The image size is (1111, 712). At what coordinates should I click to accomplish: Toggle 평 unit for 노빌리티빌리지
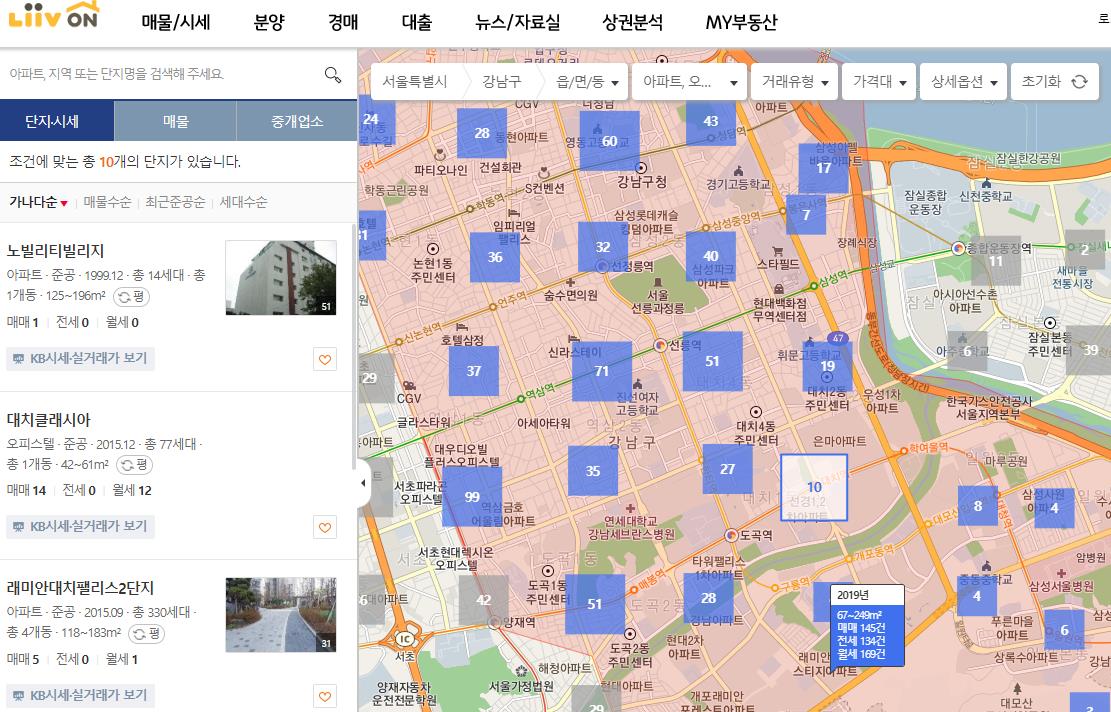(x=132, y=296)
